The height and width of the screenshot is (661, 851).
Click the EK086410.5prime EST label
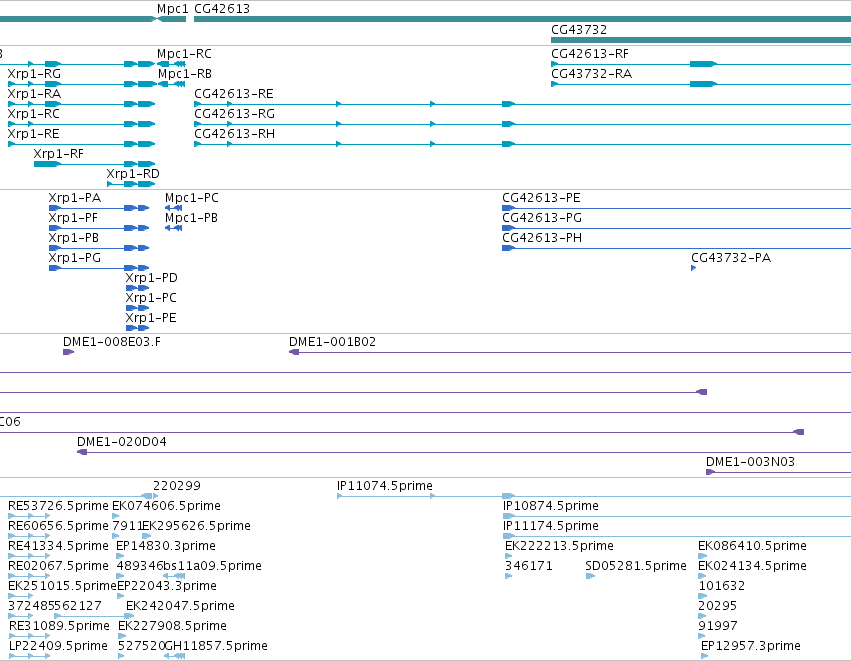click(x=752, y=546)
